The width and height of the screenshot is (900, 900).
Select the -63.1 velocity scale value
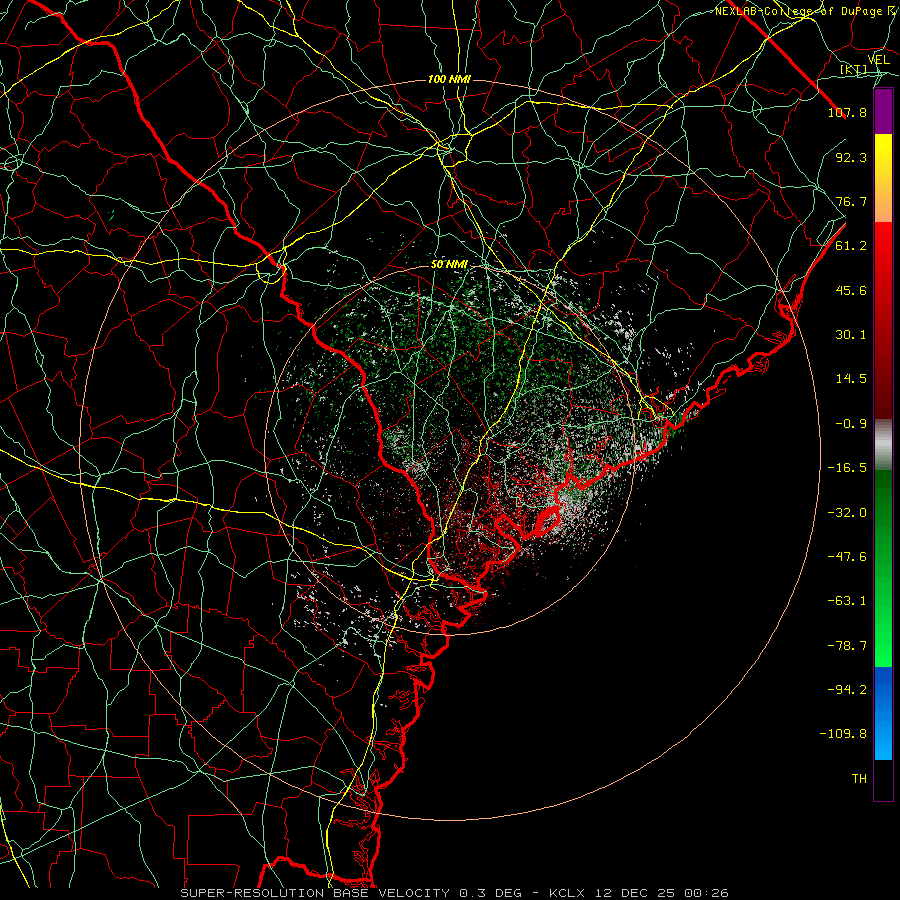[847, 601]
